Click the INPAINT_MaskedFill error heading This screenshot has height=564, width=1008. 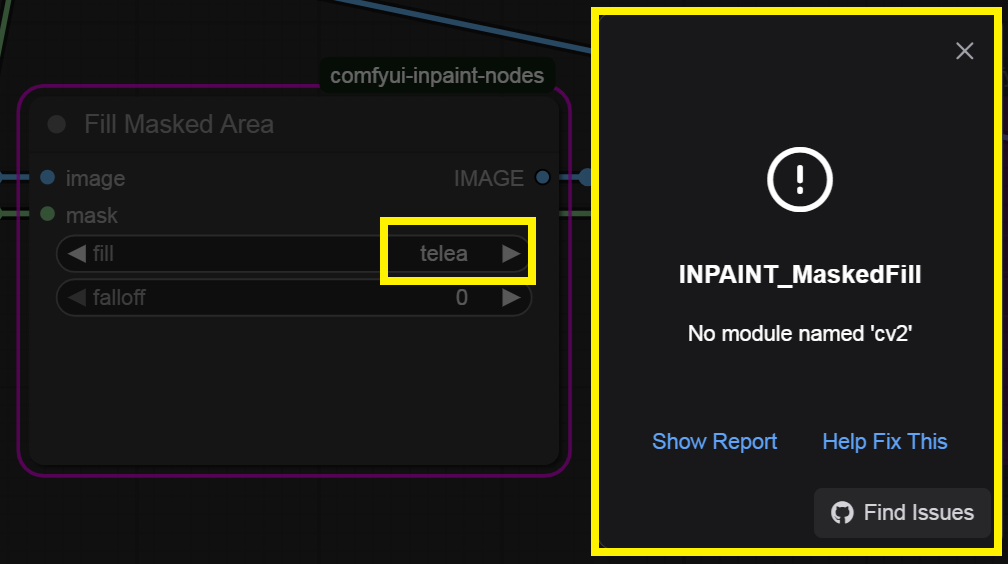[x=799, y=275]
